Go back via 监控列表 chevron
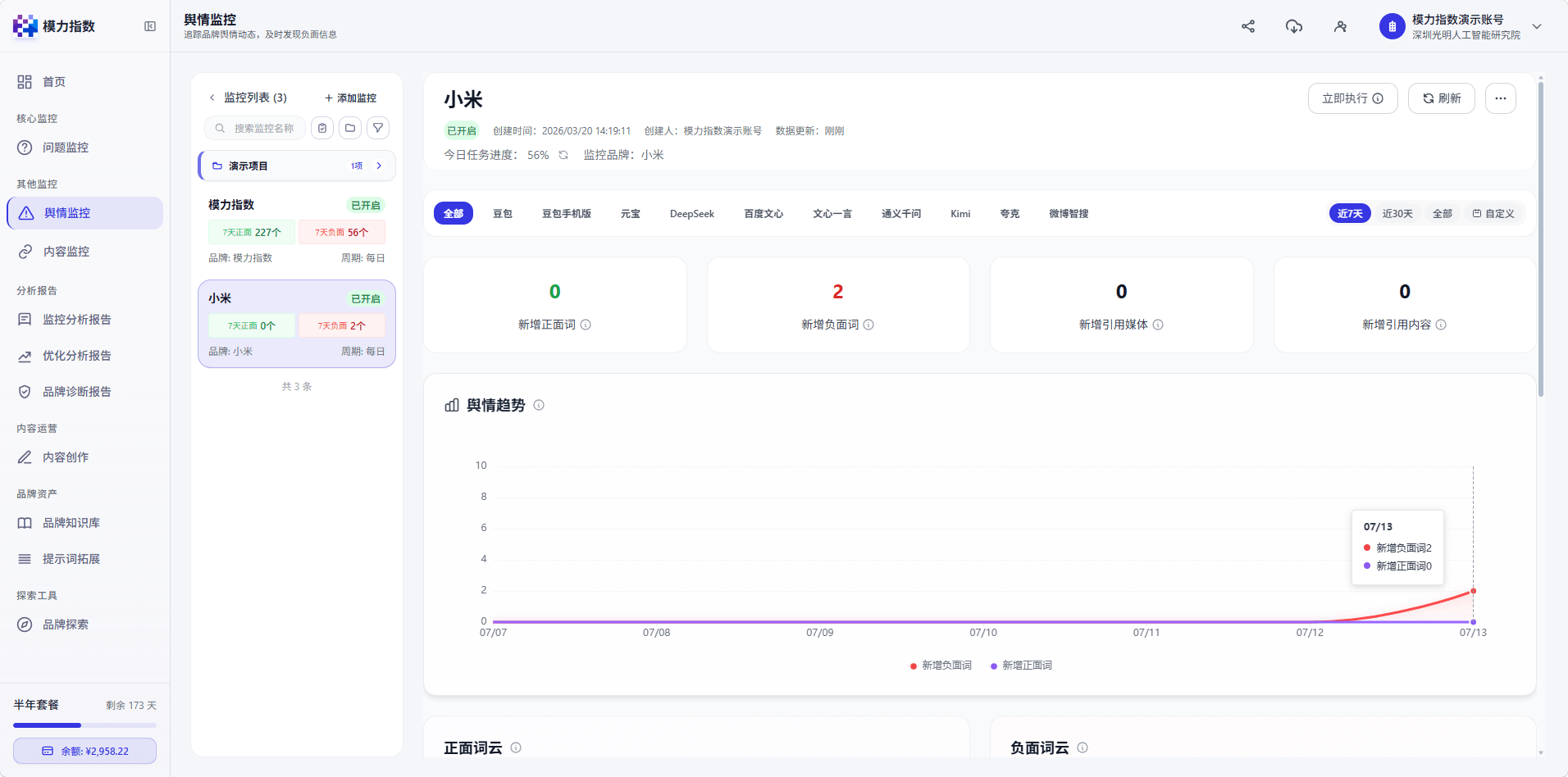This screenshot has height=777, width=1568. [x=212, y=98]
